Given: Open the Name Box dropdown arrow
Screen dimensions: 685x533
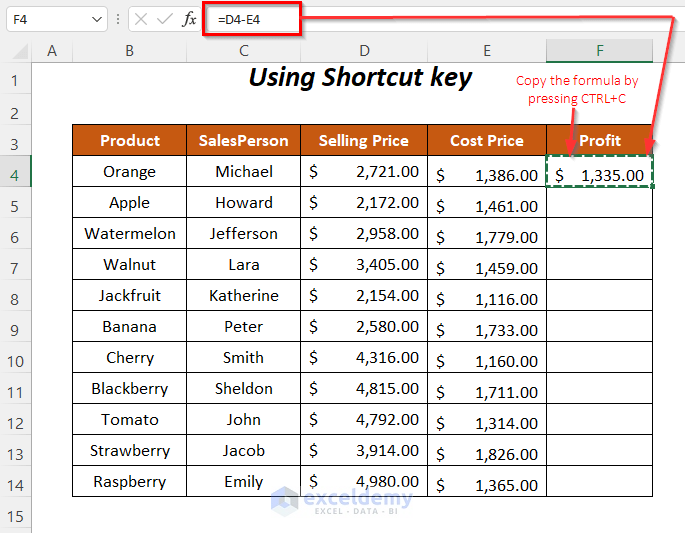Looking at the screenshot, I should pos(97,19).
